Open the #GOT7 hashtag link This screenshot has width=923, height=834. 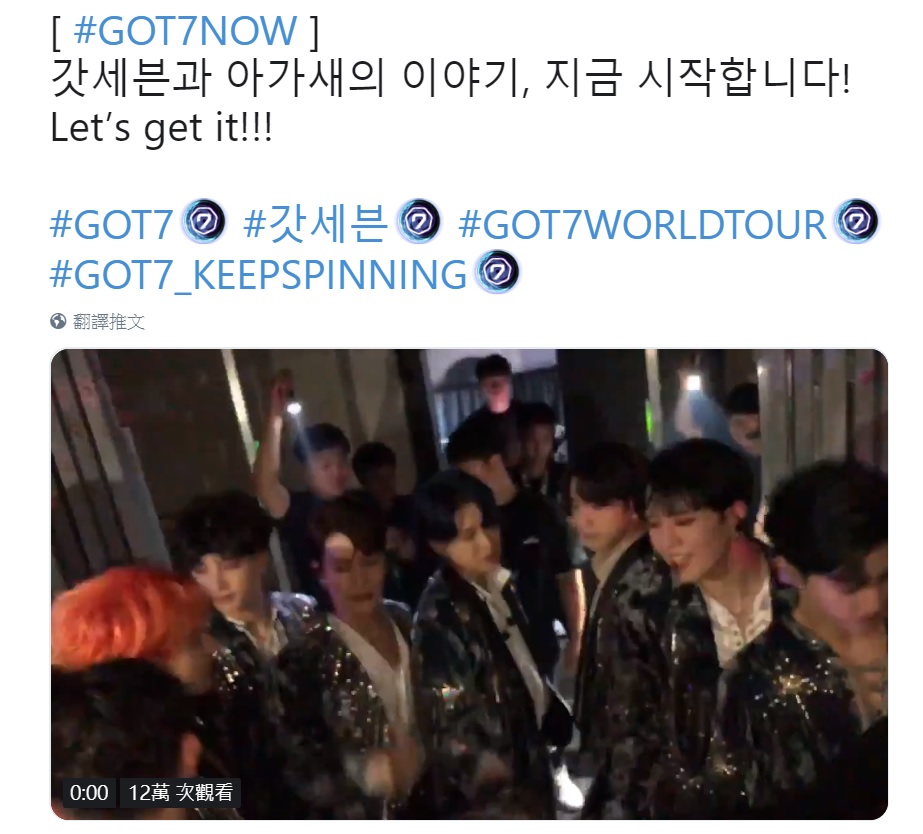coord(112,224)
